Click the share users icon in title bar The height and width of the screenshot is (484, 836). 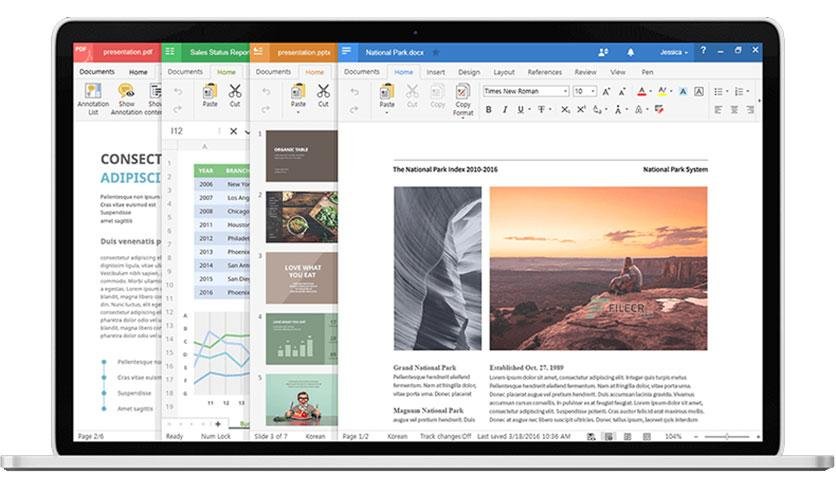(x=603, y=52)
